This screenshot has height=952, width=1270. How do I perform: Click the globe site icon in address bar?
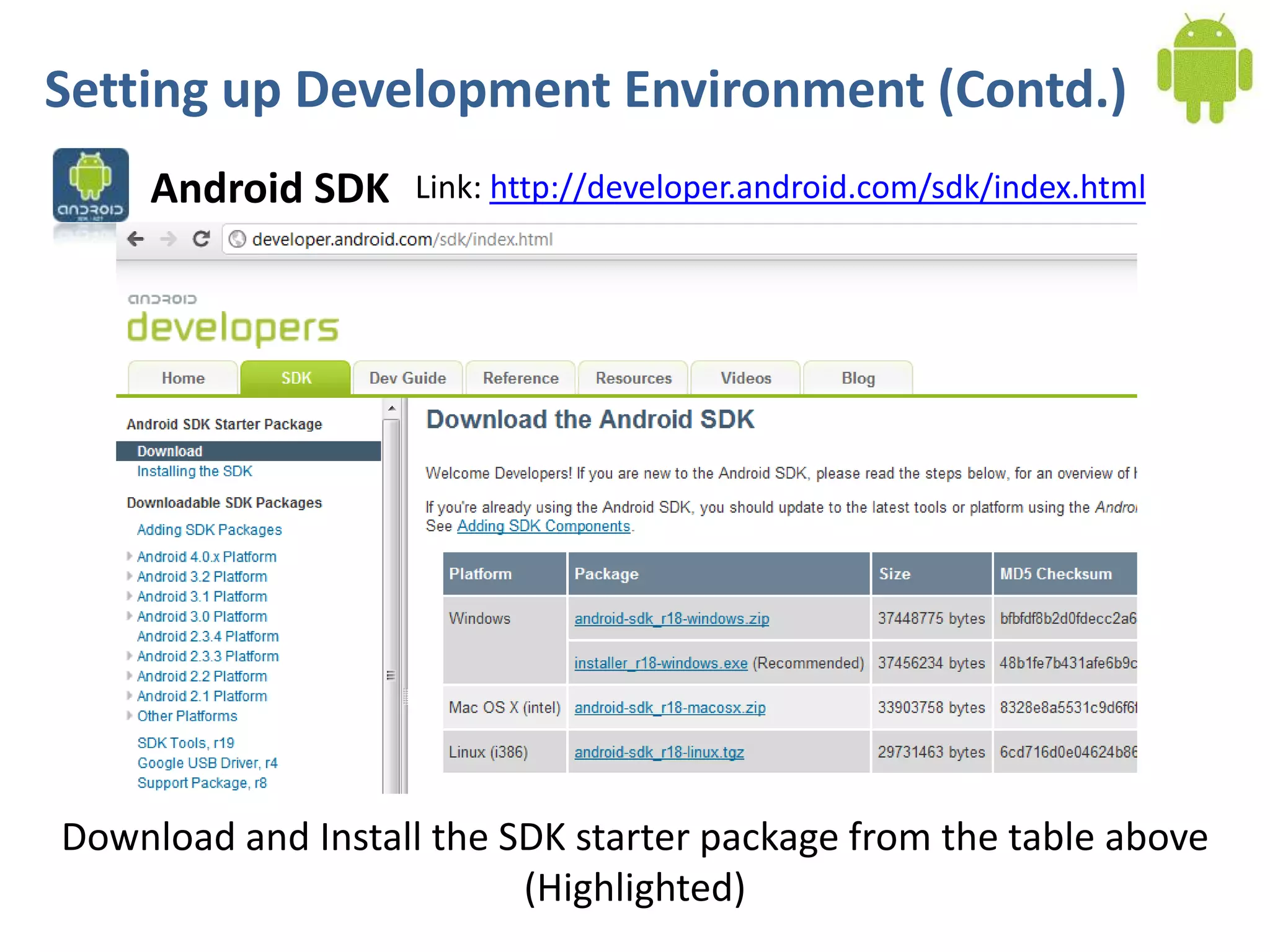[x=237, y=239]
